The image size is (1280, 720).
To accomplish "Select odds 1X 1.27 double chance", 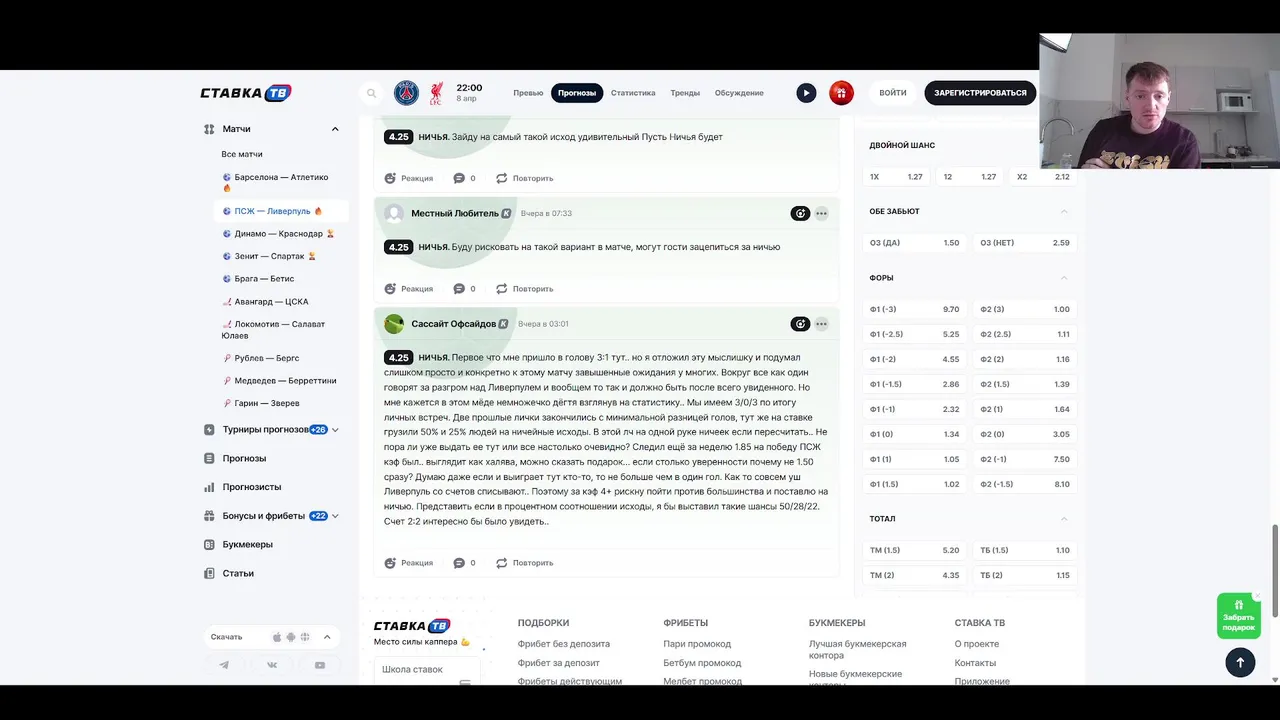I will click(896, 177).
